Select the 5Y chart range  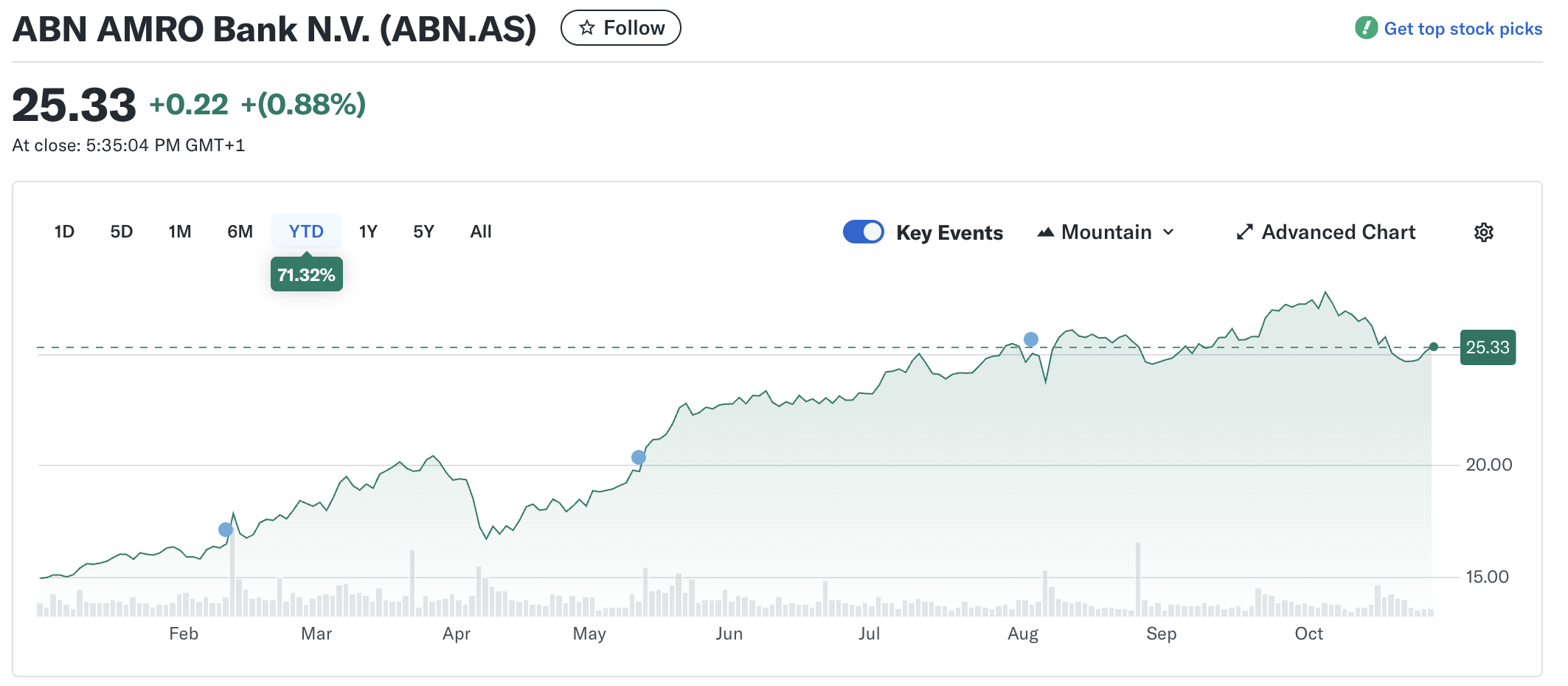coord(423,232)
